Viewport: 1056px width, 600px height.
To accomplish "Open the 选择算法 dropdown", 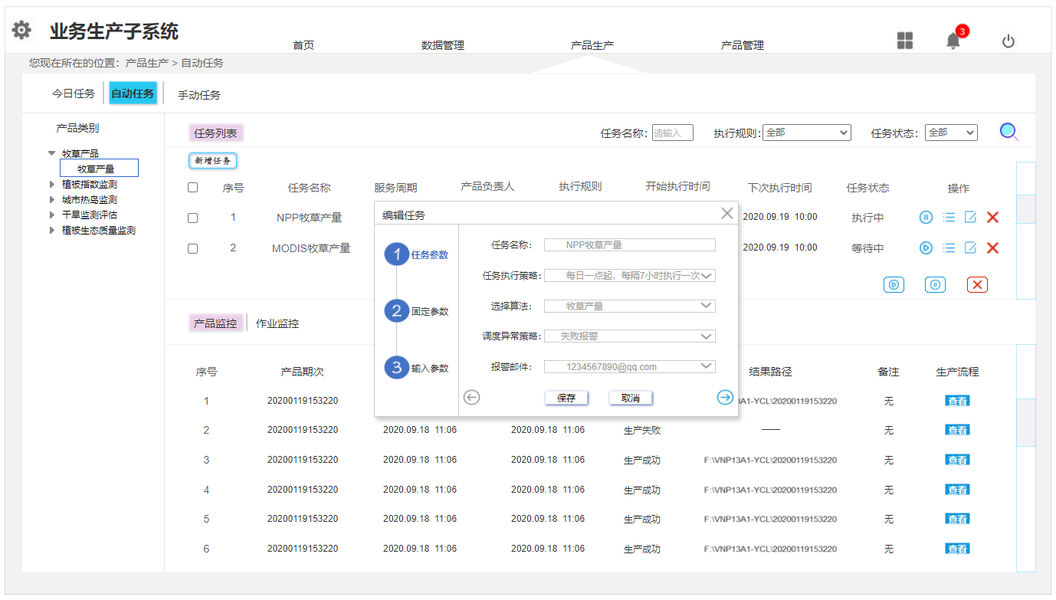I will (x=630, y=306).
